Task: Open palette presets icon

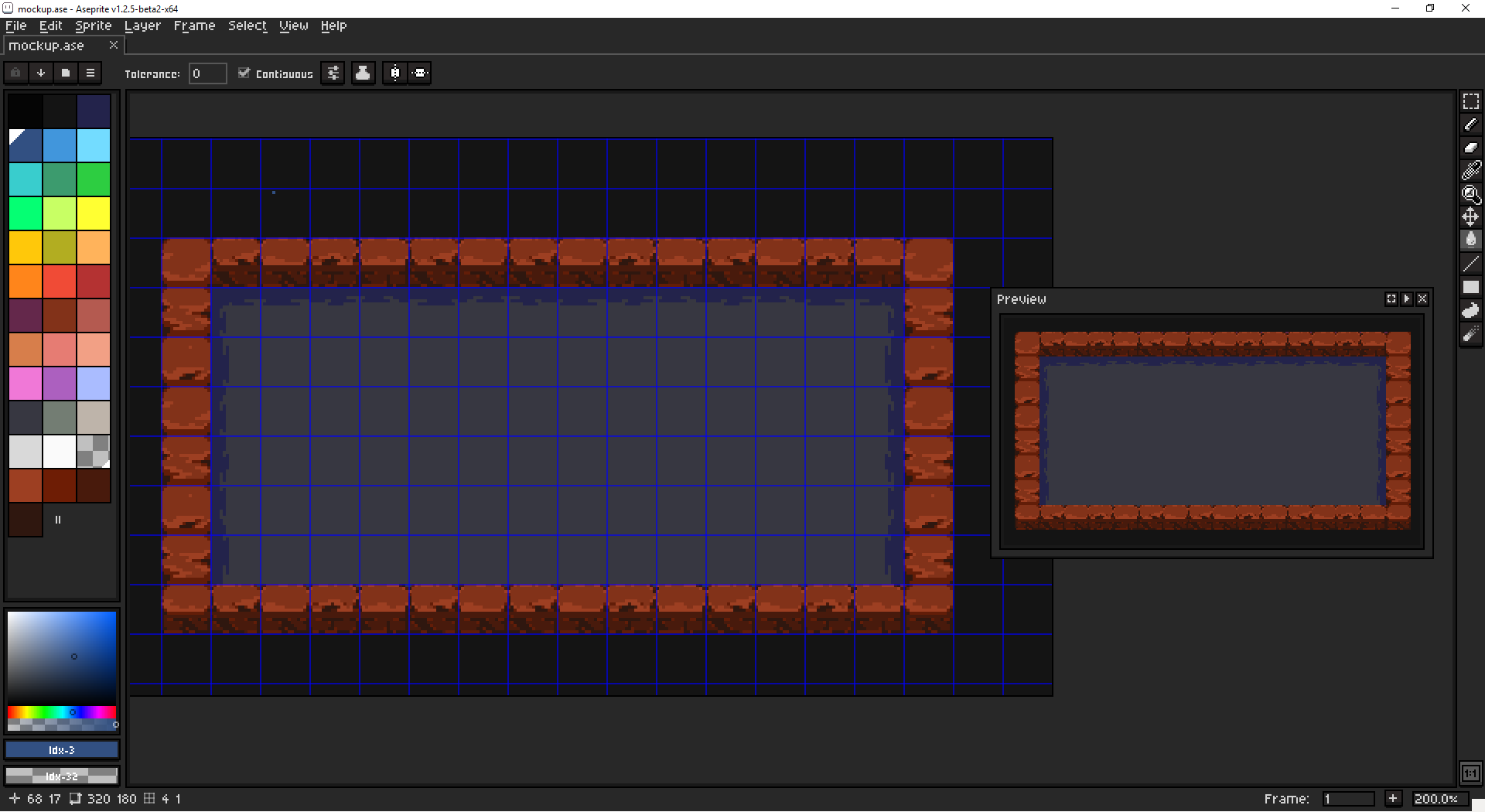Action: (65, 73)
